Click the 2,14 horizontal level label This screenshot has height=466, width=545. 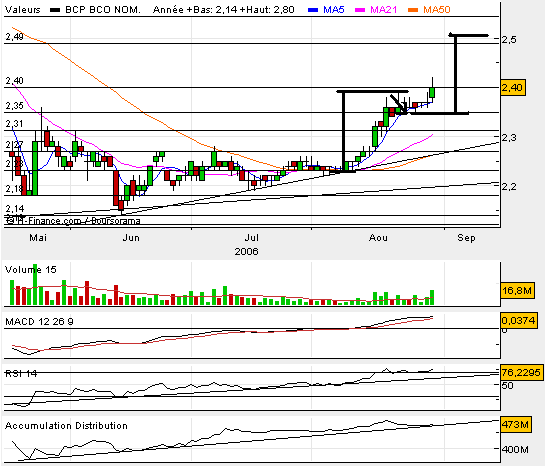15,209
